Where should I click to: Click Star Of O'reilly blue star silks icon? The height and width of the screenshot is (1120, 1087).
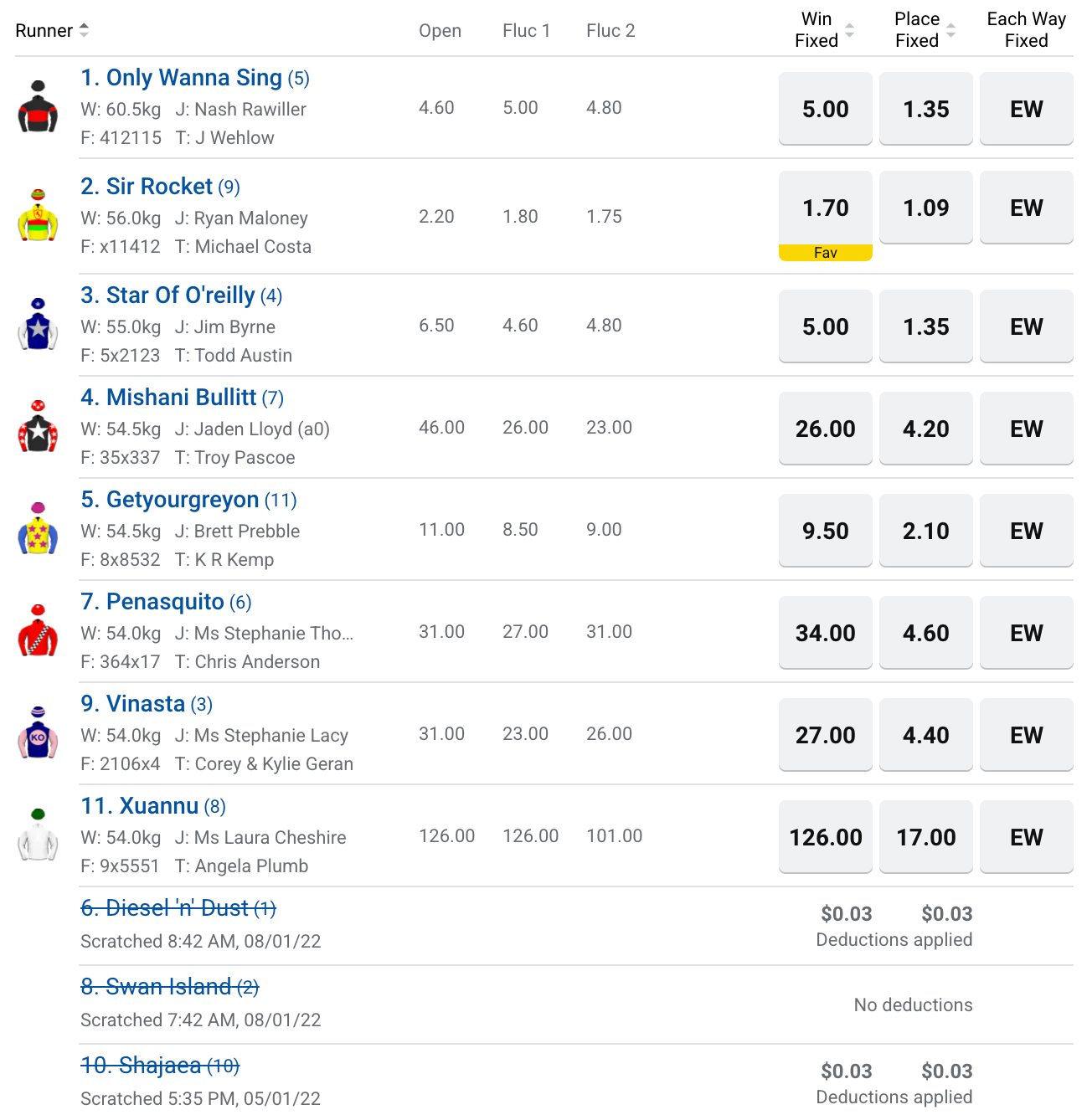[x=38, y=325]
